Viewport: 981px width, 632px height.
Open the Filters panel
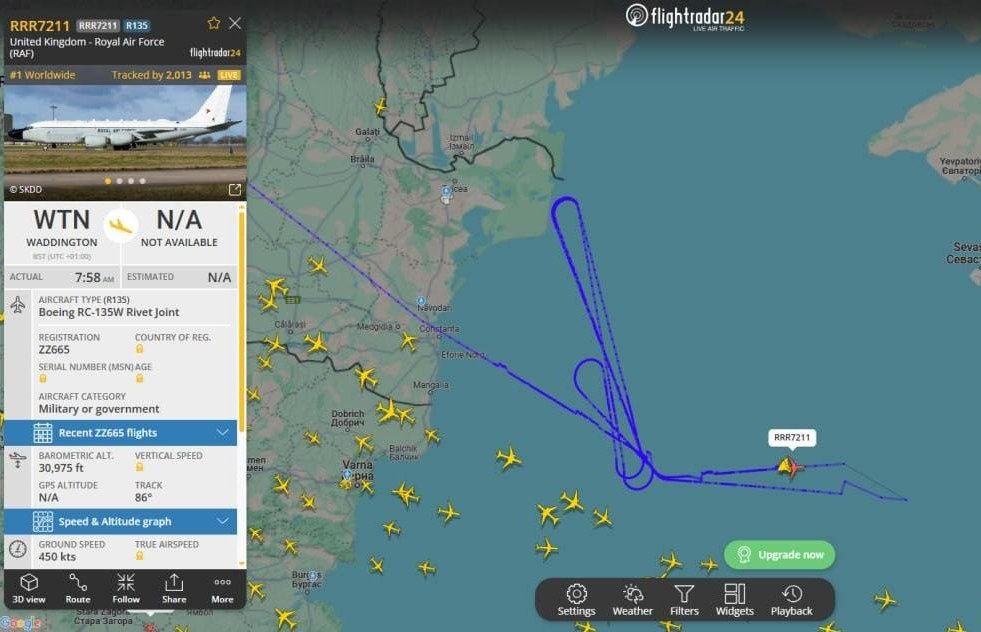coord(684,600)
